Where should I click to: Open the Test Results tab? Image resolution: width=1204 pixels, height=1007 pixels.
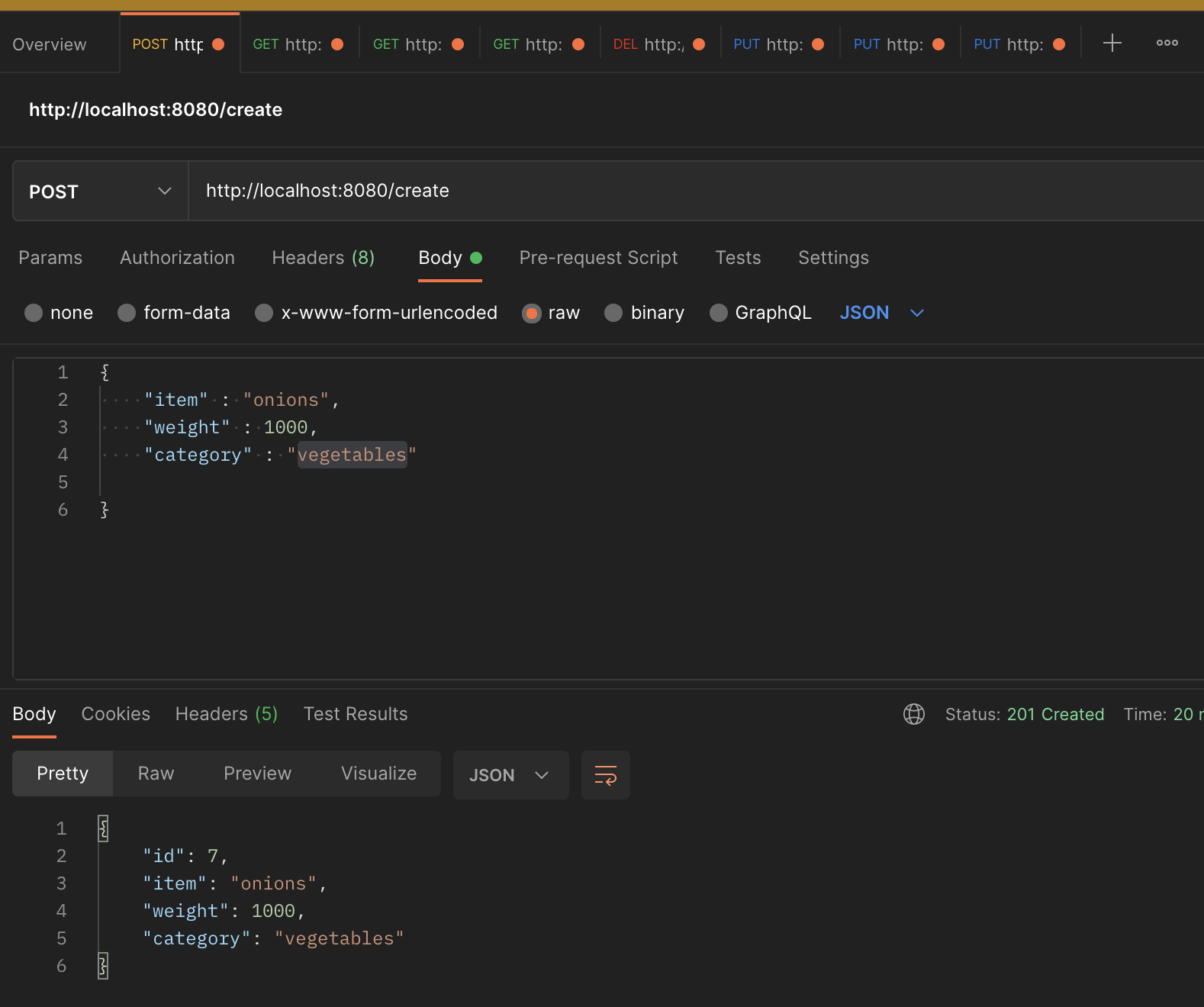click(x=356, y=714)
